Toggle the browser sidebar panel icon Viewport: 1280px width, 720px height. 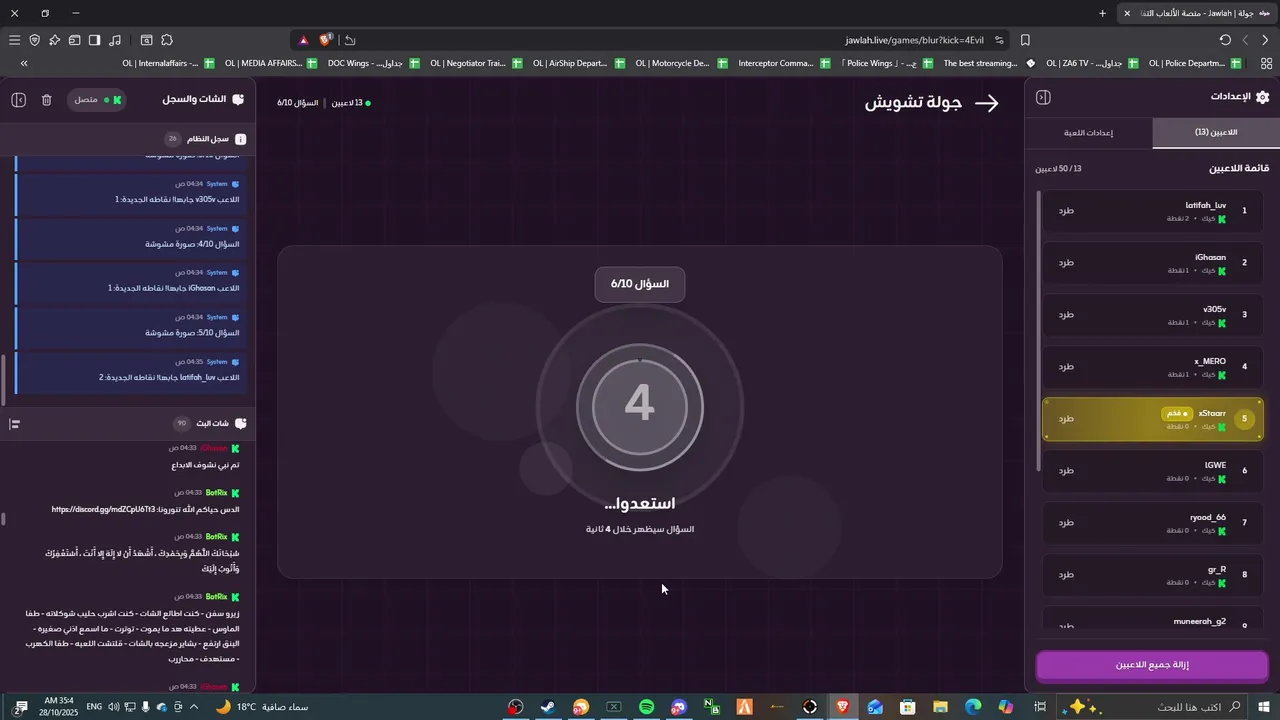[94, 40]
